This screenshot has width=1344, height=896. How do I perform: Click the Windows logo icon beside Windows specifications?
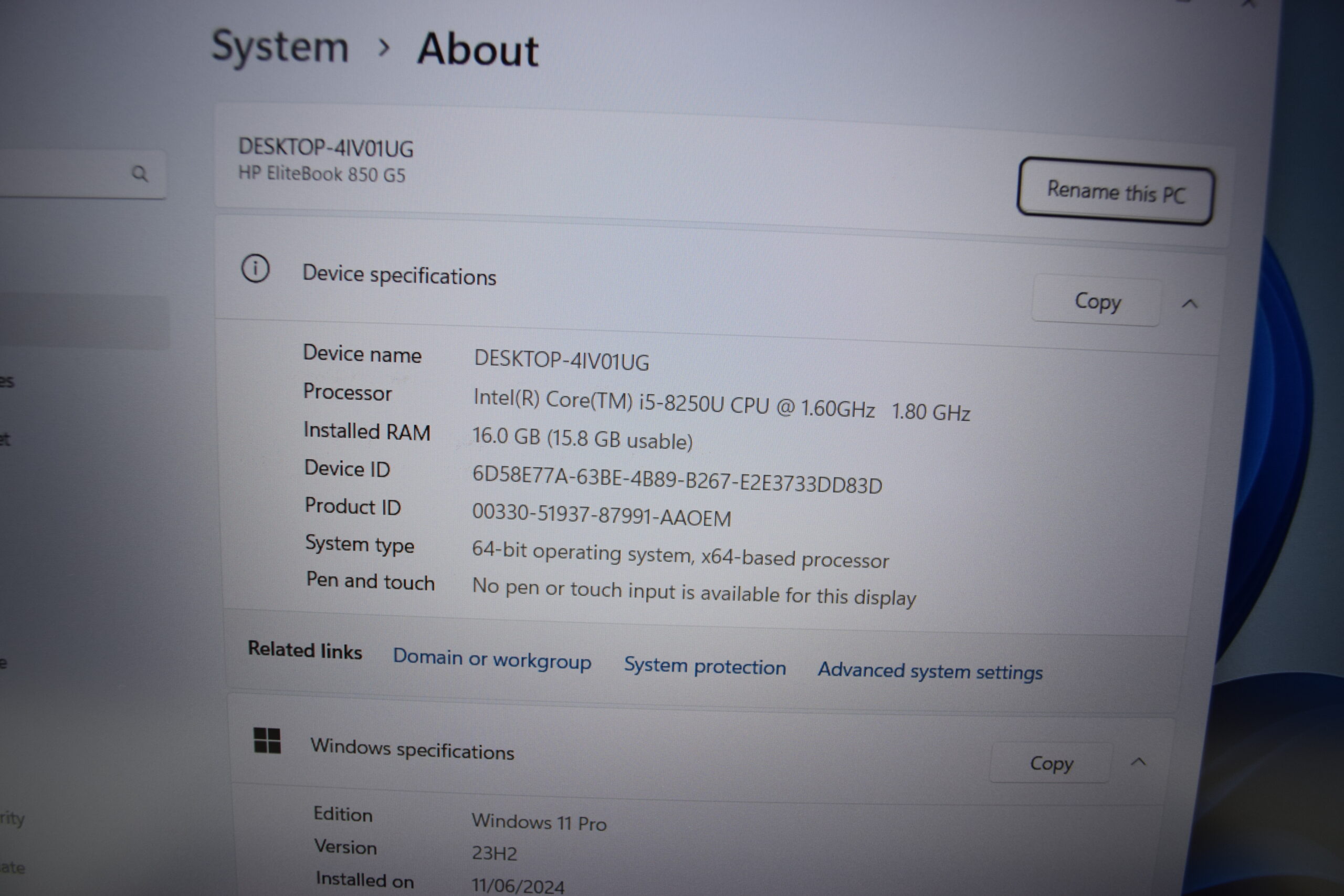coord(267,741)
